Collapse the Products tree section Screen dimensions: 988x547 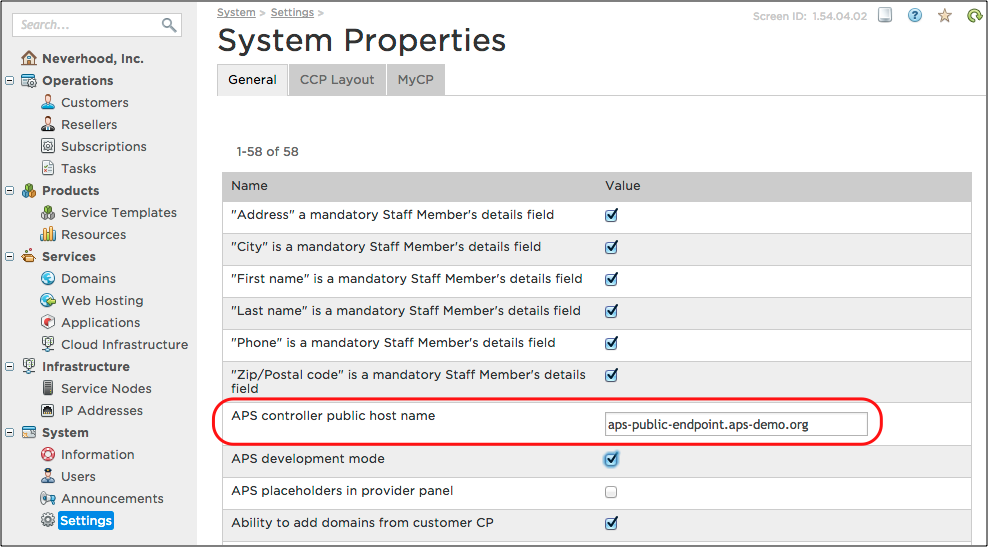[x=10, y=191]
